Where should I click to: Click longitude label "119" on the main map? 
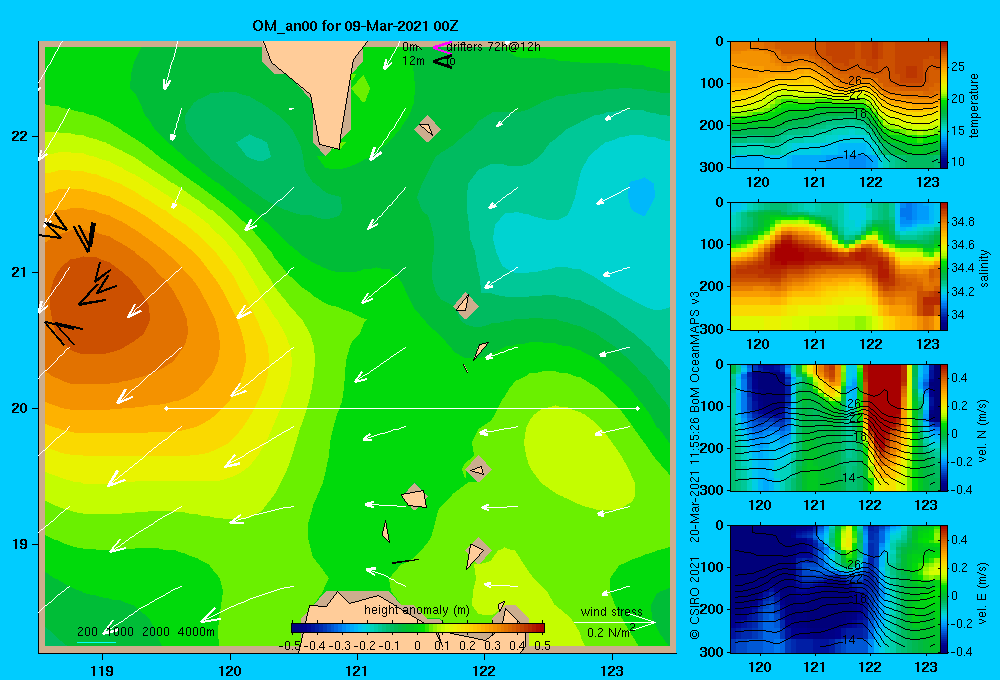coord(102,670)
